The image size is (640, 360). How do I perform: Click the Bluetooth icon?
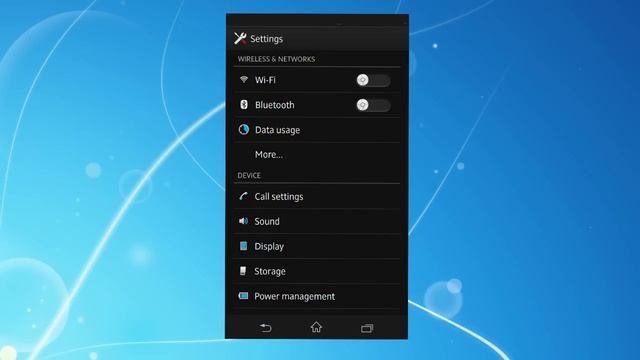[244, 104]
